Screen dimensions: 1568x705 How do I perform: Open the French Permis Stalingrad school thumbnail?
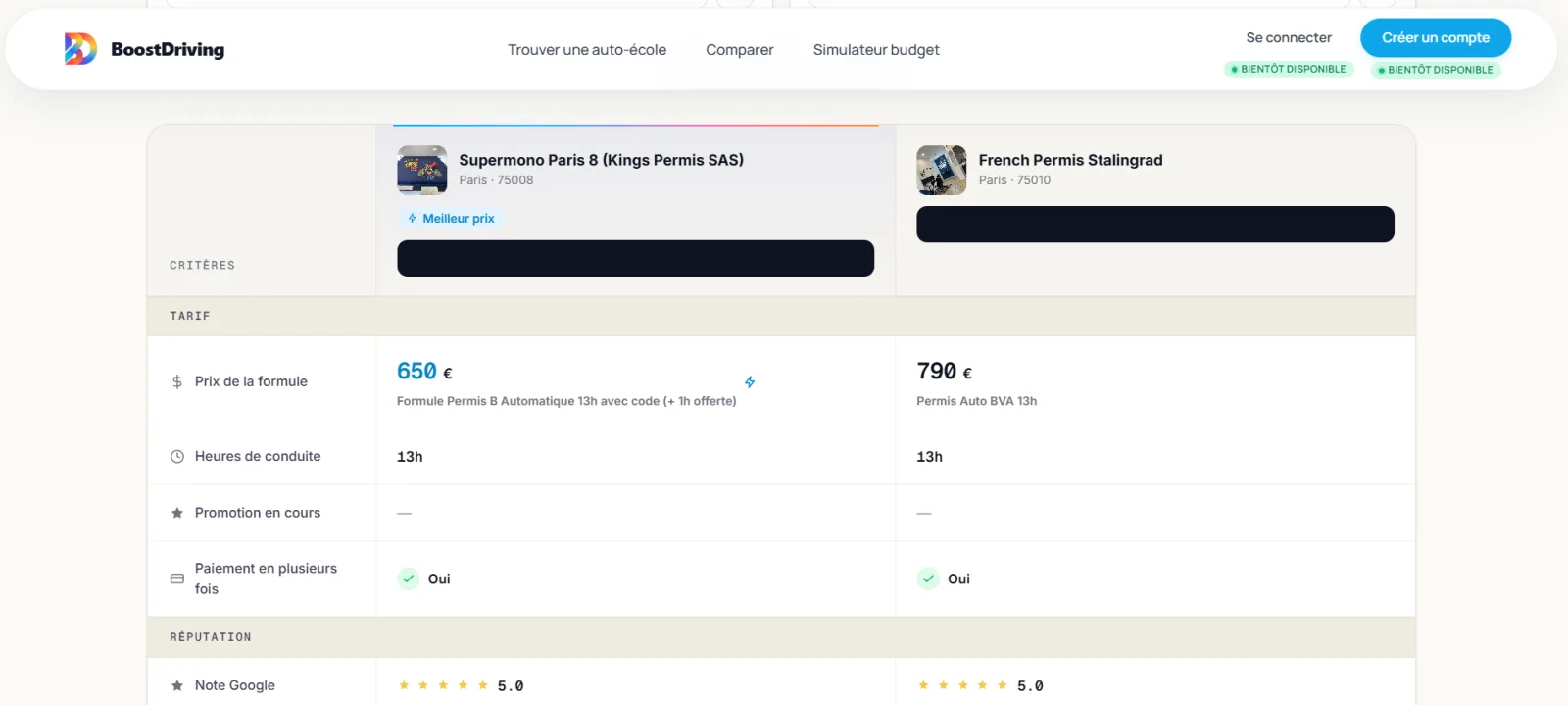942,170
